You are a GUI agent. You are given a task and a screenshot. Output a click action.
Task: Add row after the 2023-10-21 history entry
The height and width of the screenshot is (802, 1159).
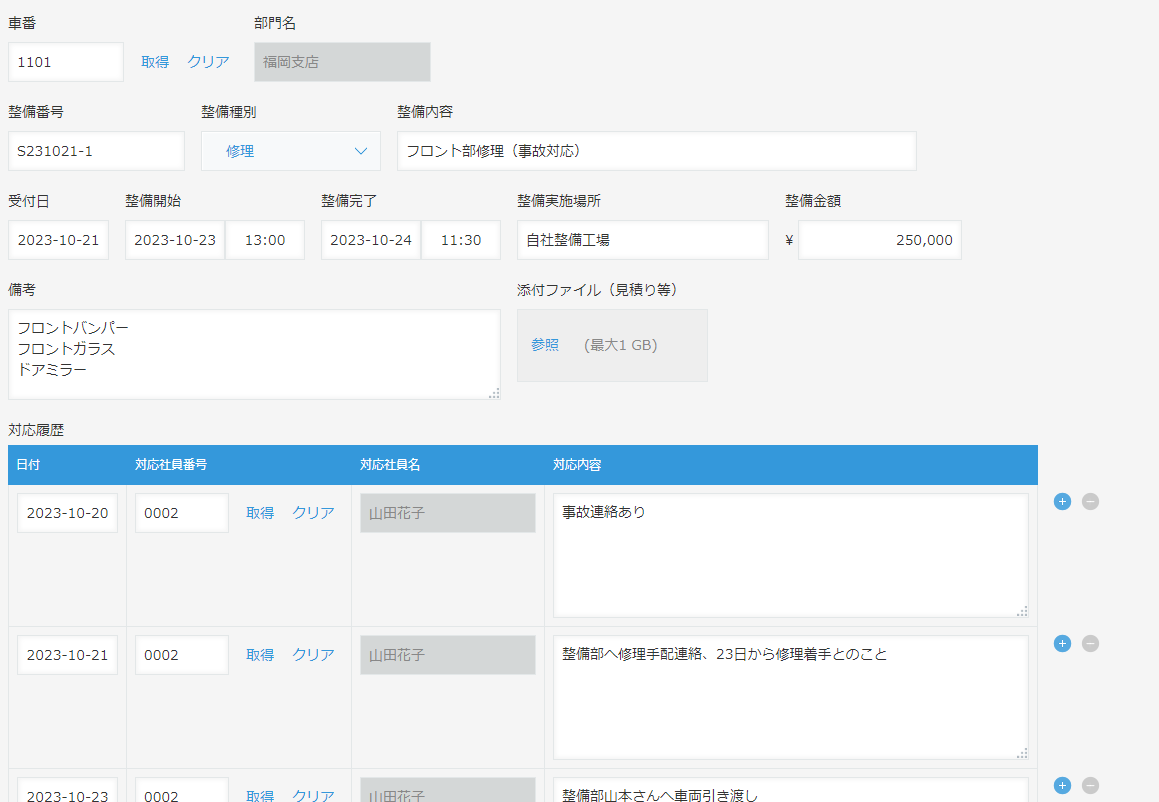(x=1062, y=644)
